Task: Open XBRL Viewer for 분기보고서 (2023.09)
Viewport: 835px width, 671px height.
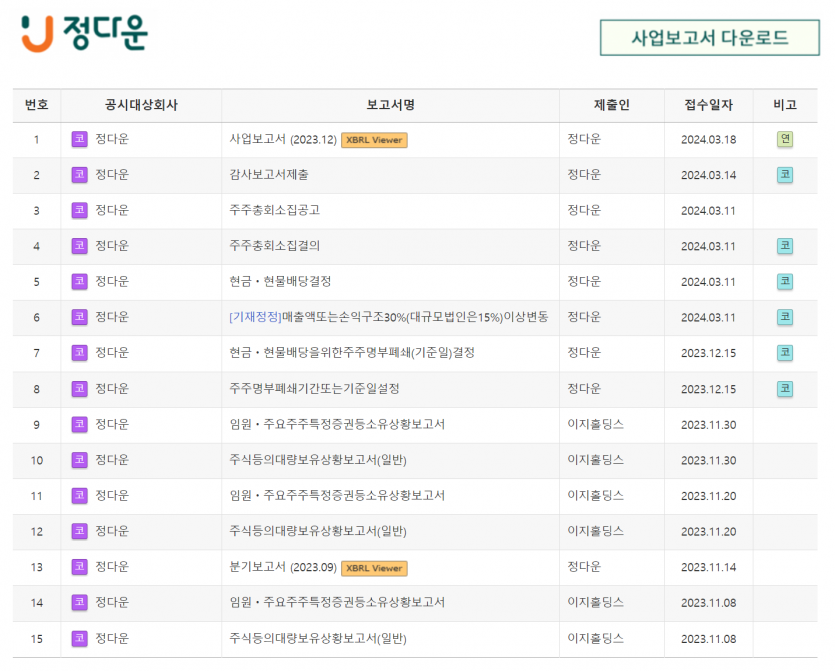Action: (x=374, y=568)
